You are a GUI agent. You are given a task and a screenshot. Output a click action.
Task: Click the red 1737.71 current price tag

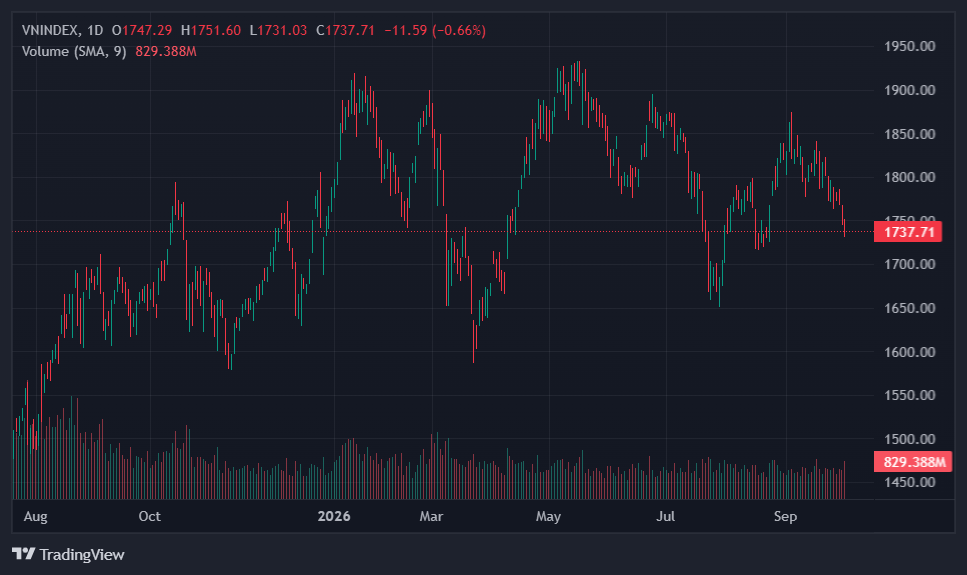click(908, 232)
